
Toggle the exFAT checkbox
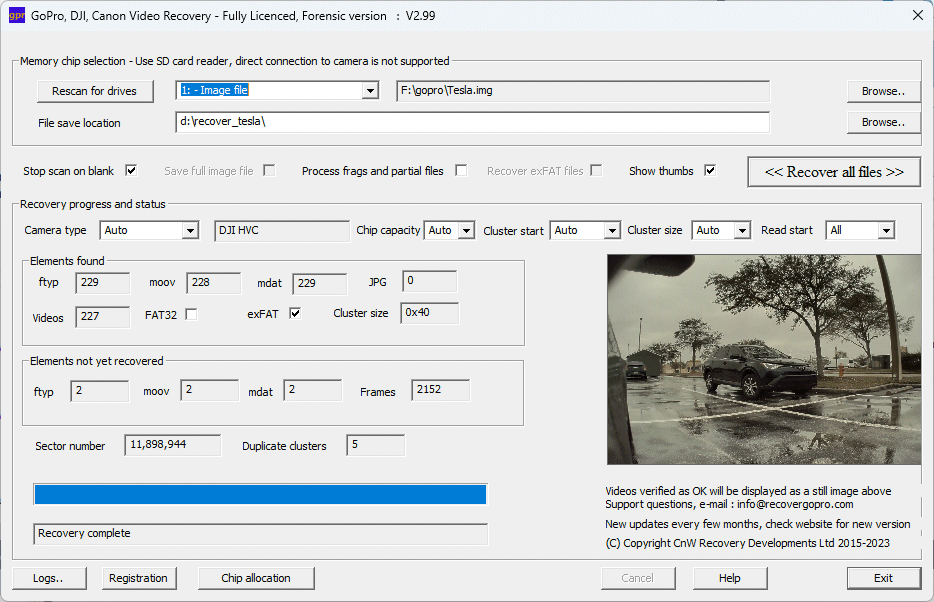295,314
